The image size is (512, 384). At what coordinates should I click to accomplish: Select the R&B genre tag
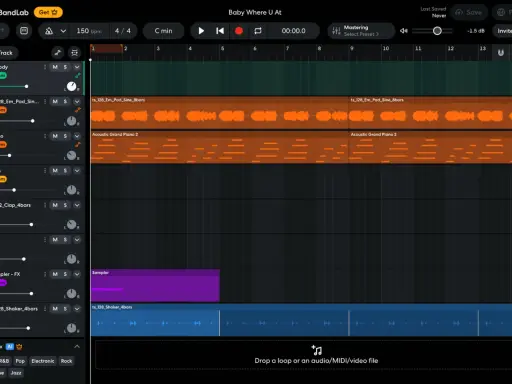pyautogui.click(x=5, y=361)
